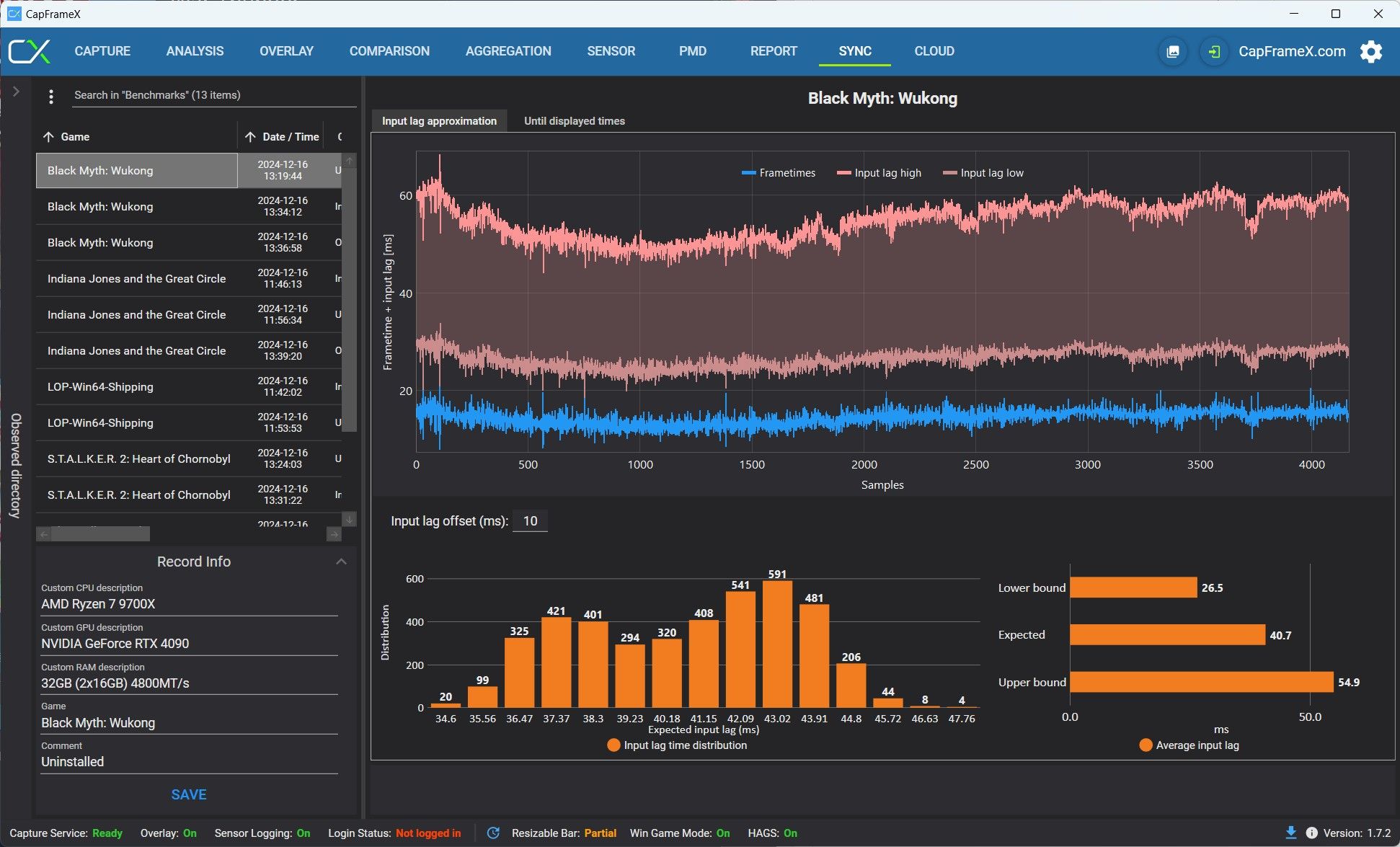Edit the Game name field
Image resolution: width=1400 pixels, height=847 pixels.
click(x=189, y=723)
